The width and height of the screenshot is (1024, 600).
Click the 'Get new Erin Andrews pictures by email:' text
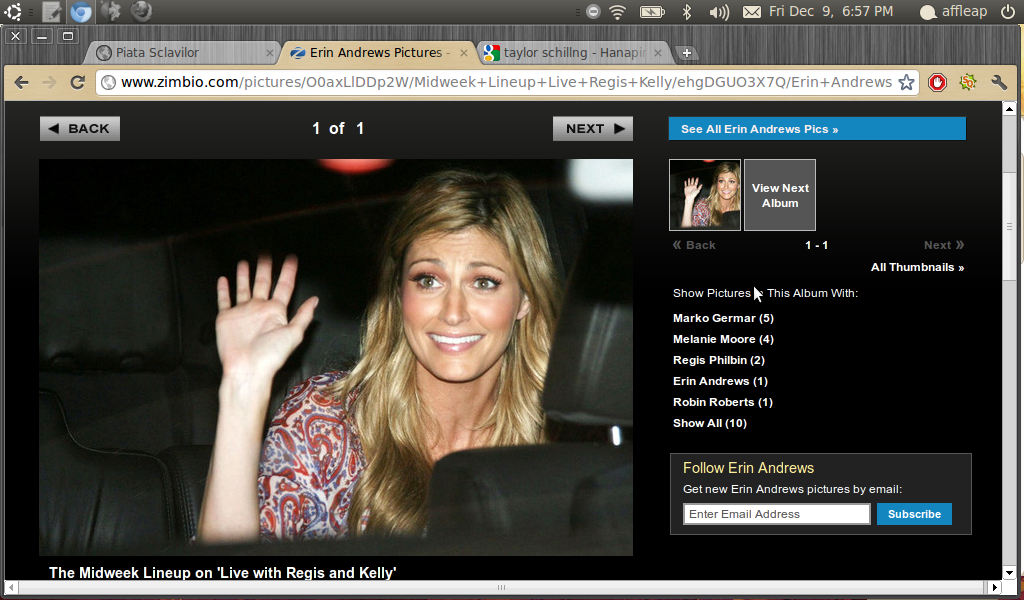click(x=792, y=489)
